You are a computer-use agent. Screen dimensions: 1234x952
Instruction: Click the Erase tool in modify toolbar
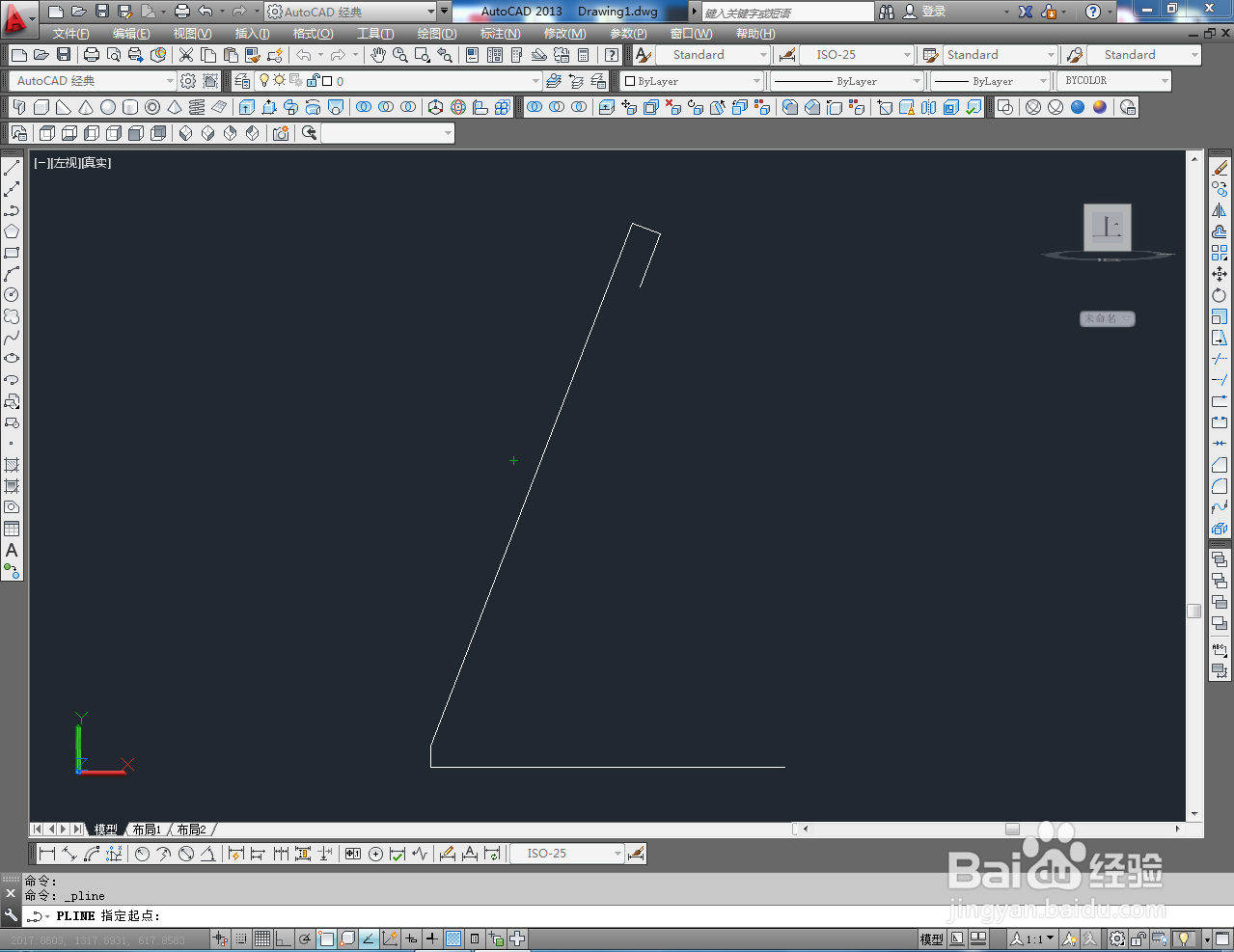pyautogui.click(x=1220, y=168)
